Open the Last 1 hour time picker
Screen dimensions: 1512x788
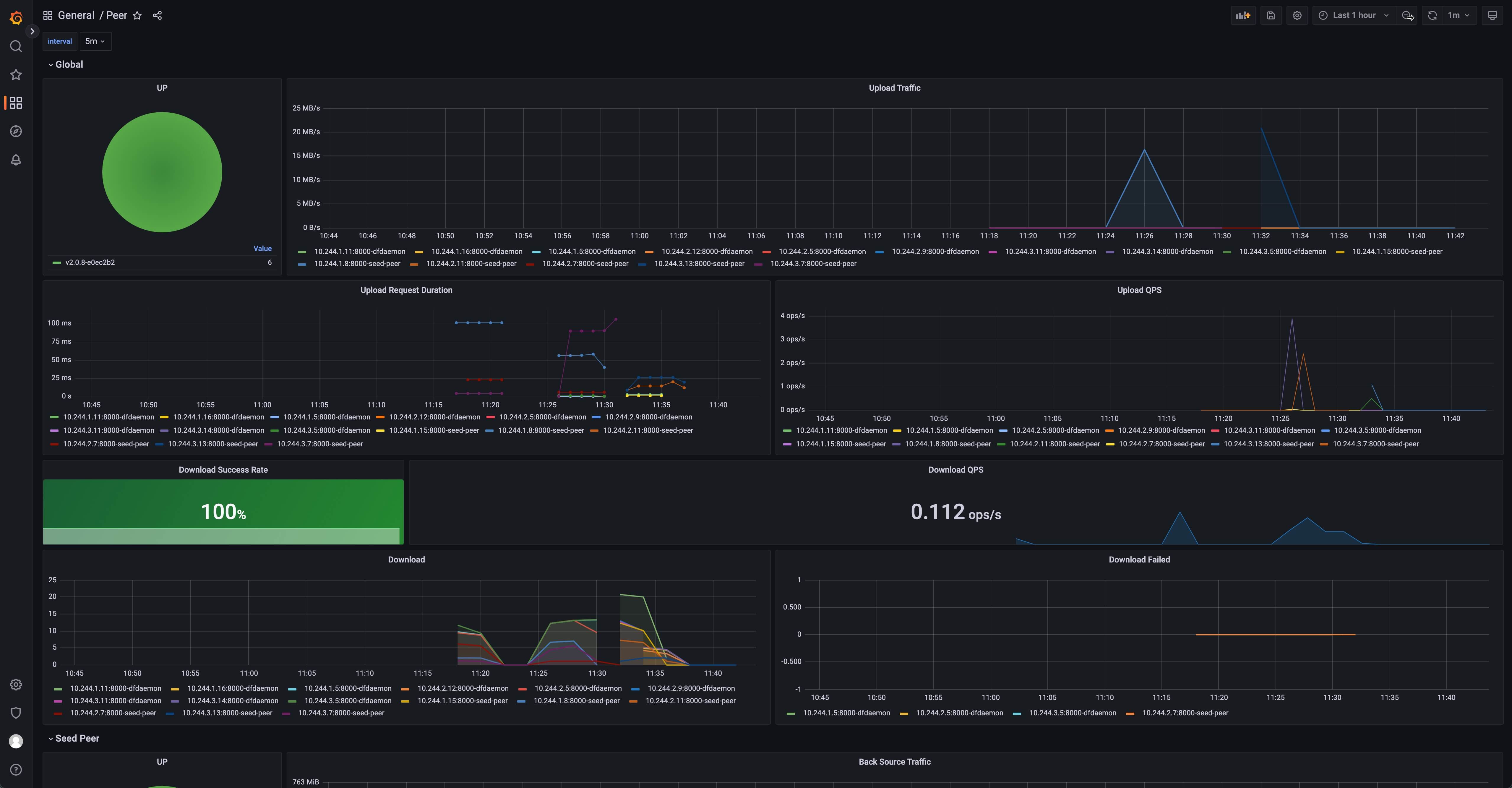pos(1354,15)
